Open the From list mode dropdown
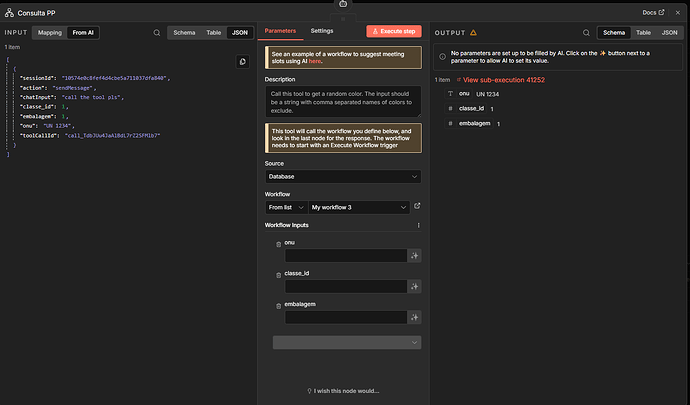 286,207
